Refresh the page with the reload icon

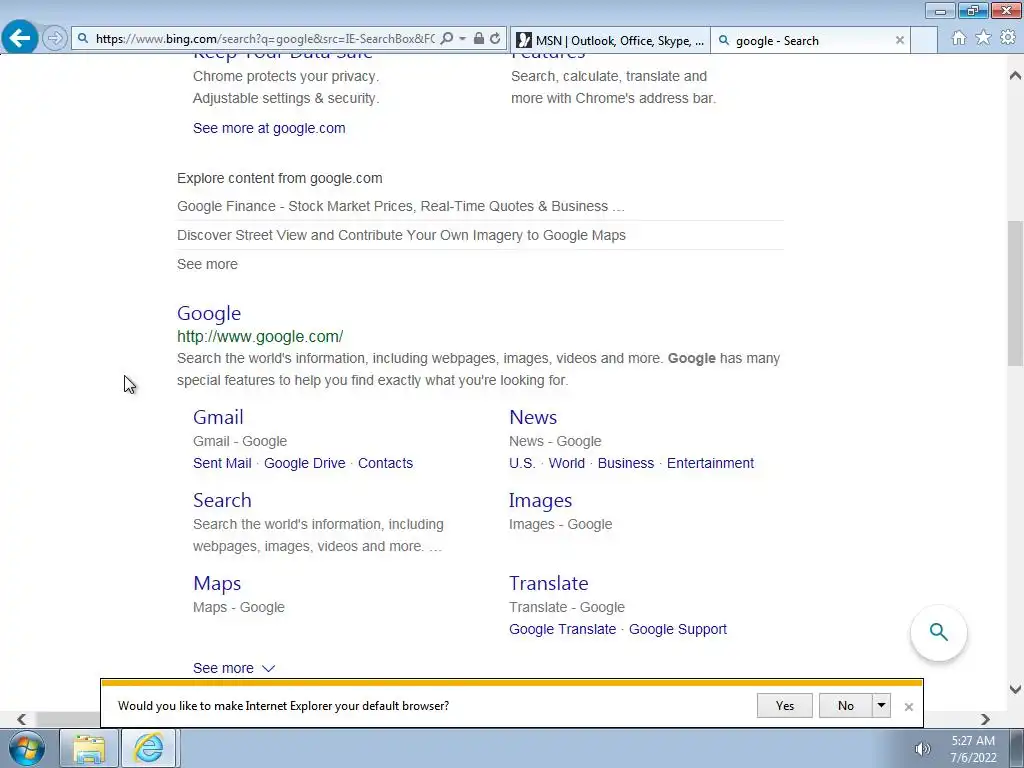495,39
